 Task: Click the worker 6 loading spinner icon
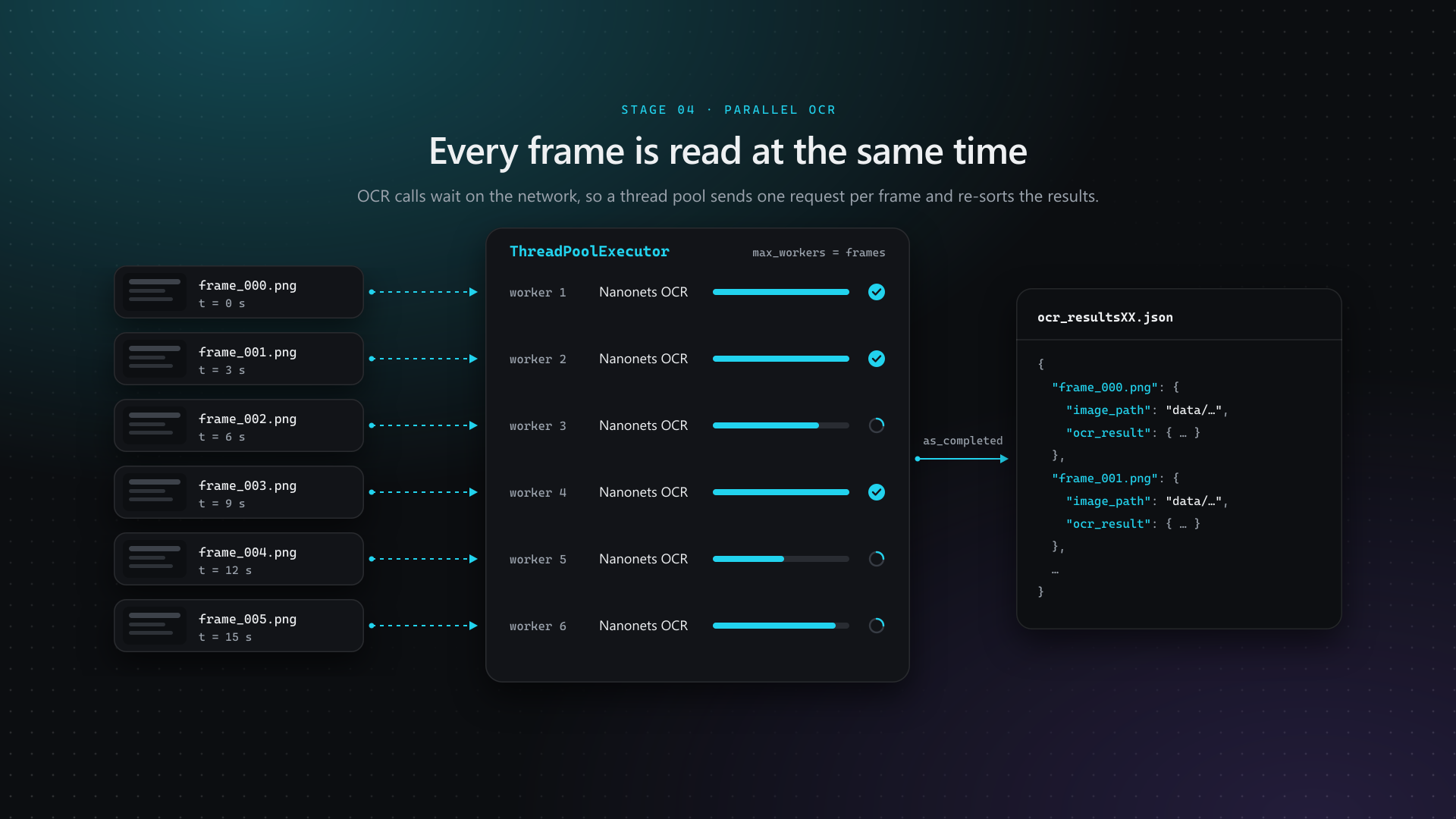point(877,626)
